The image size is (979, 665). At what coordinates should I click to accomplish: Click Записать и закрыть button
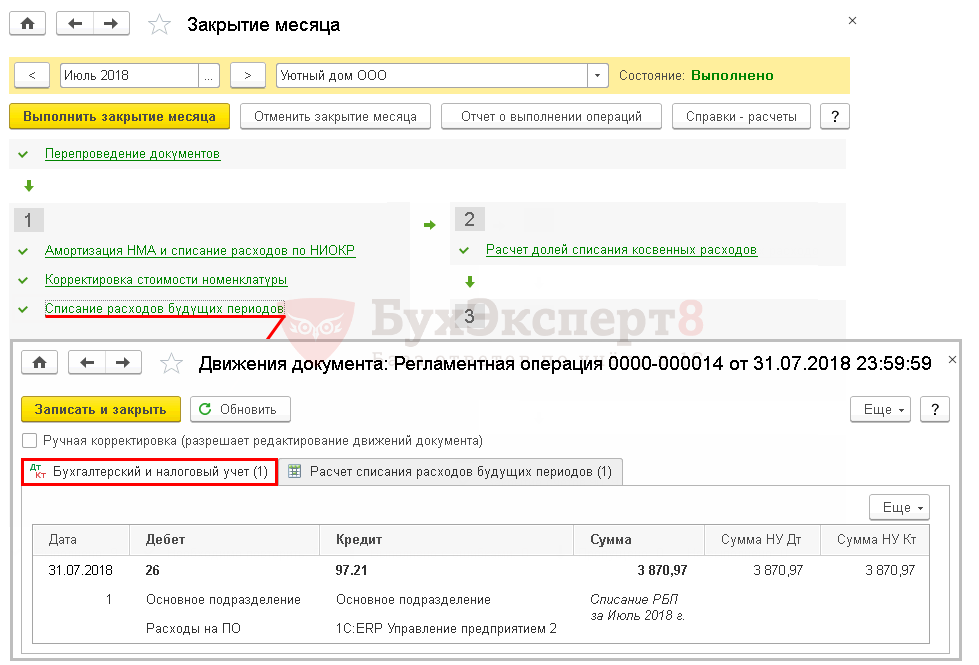click(101, 410)
